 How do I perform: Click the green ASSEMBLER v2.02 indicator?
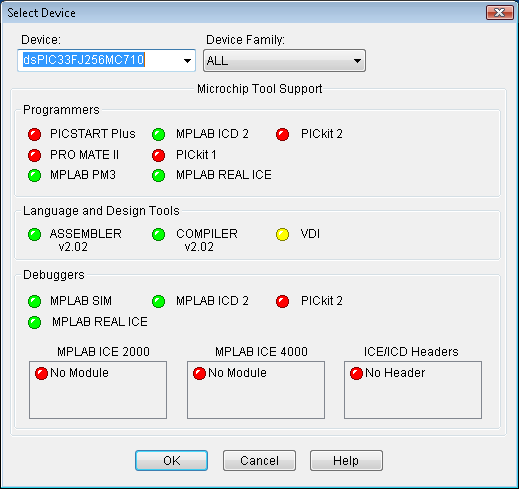pyautogui.click(x=34, y=234)
